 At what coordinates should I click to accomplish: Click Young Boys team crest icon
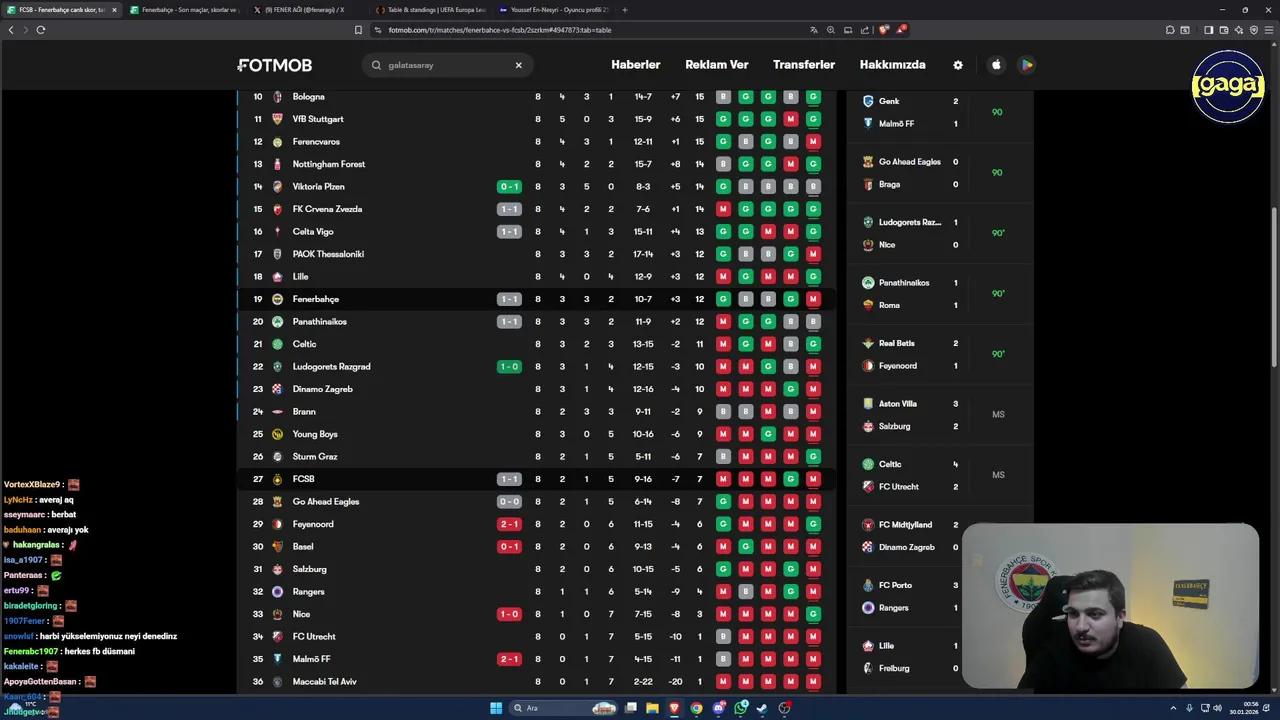pos(278,434)
